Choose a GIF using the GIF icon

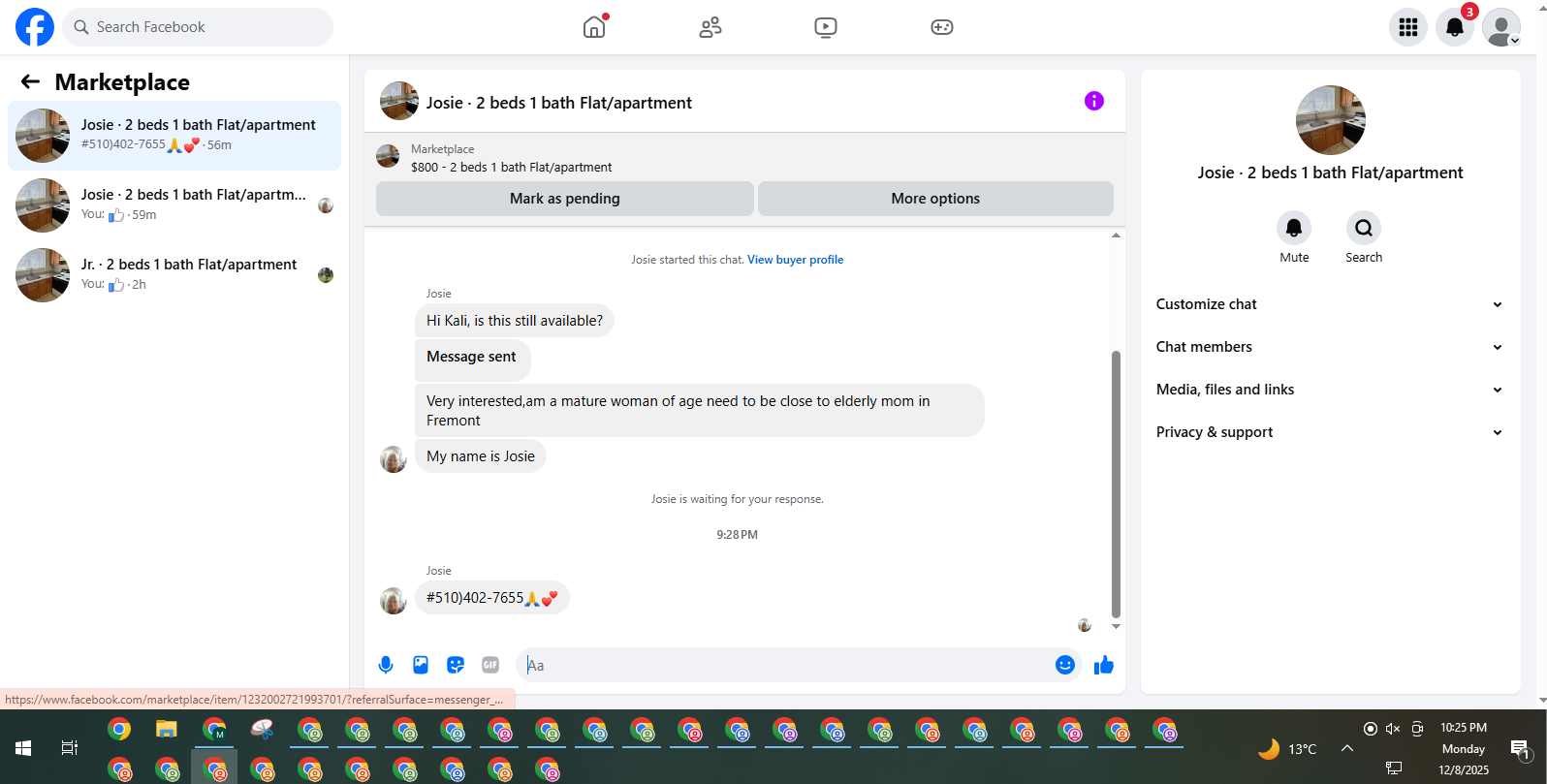click(x=490, y=665)
